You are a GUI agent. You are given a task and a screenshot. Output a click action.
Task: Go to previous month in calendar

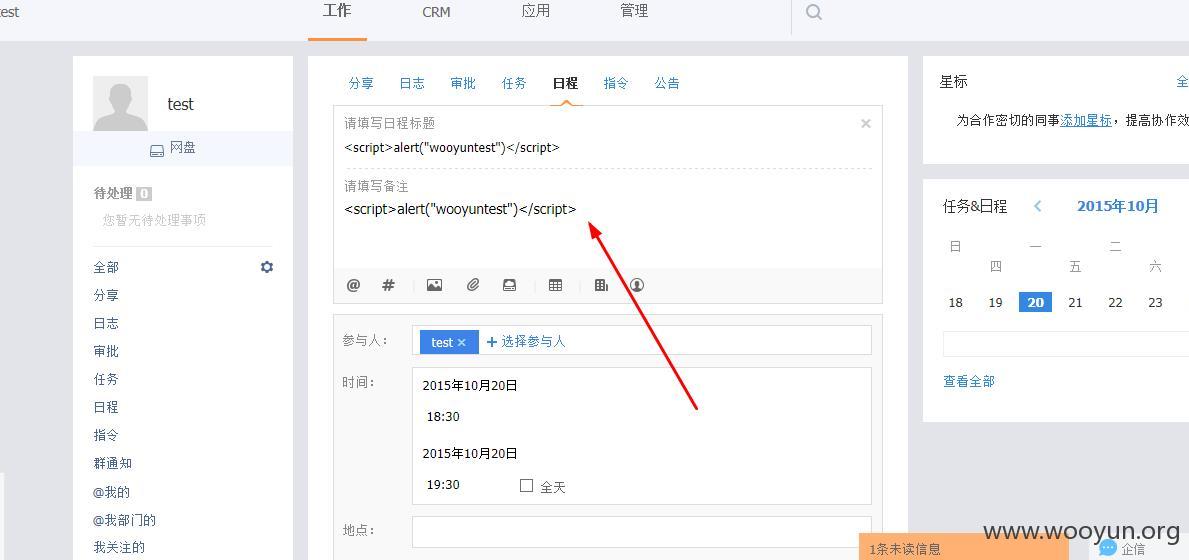(1037, 206)
